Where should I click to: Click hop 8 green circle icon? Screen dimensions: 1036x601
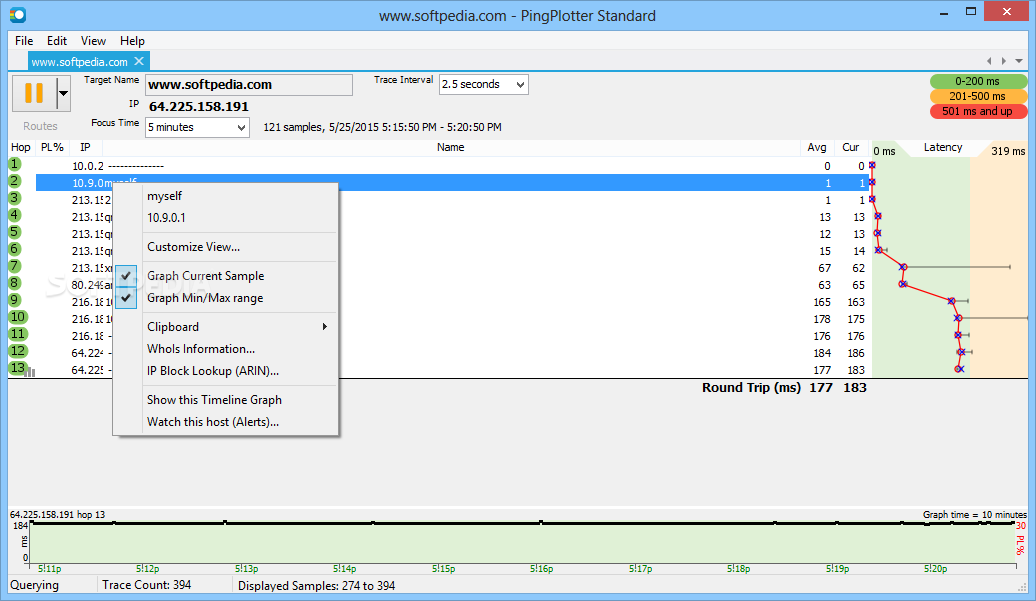[15, 283]
